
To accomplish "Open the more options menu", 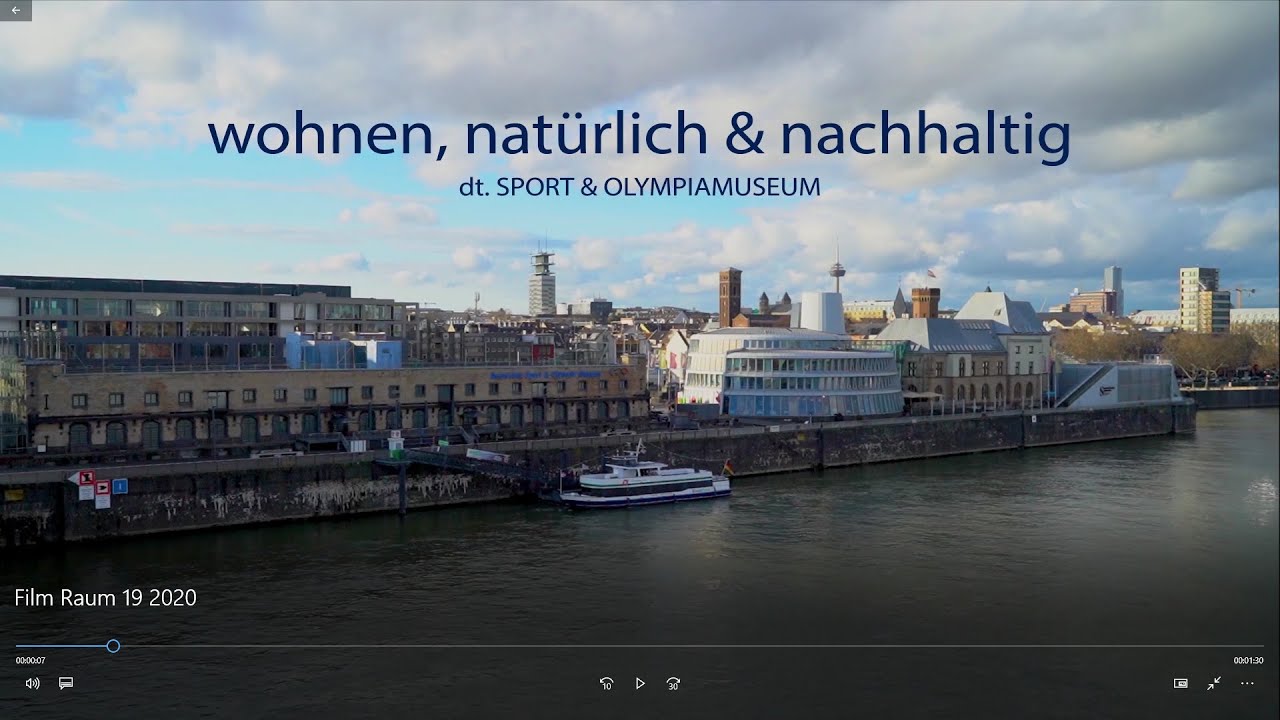I will 1247,683.
